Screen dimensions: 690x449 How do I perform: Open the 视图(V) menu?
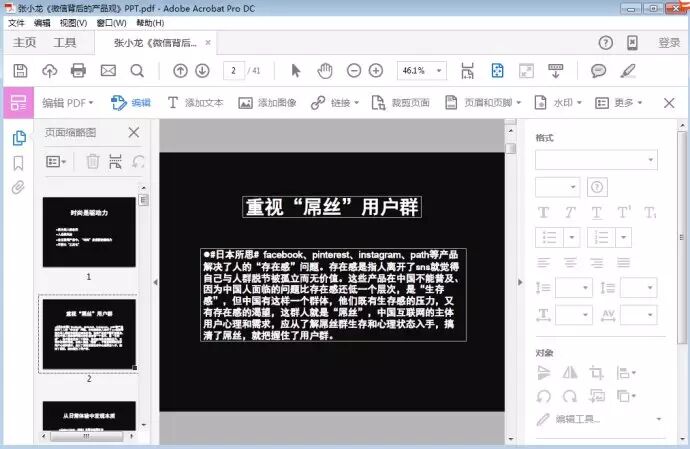pyautogui.click(x=73, y=23)
